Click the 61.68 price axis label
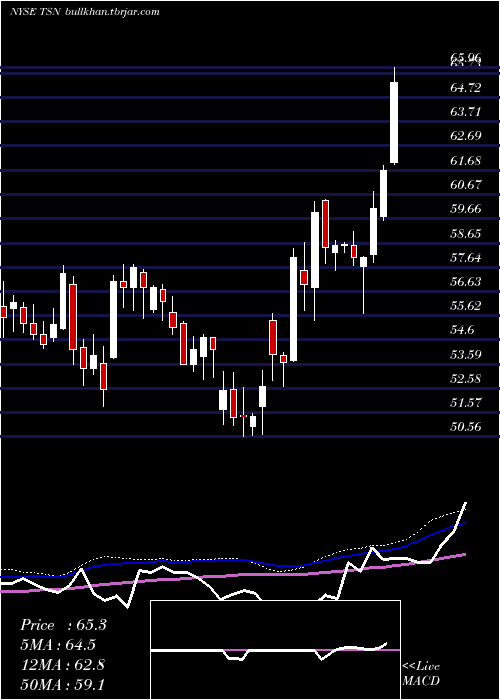This screenshot has height=700, width=500. click(x=466, y=160)
